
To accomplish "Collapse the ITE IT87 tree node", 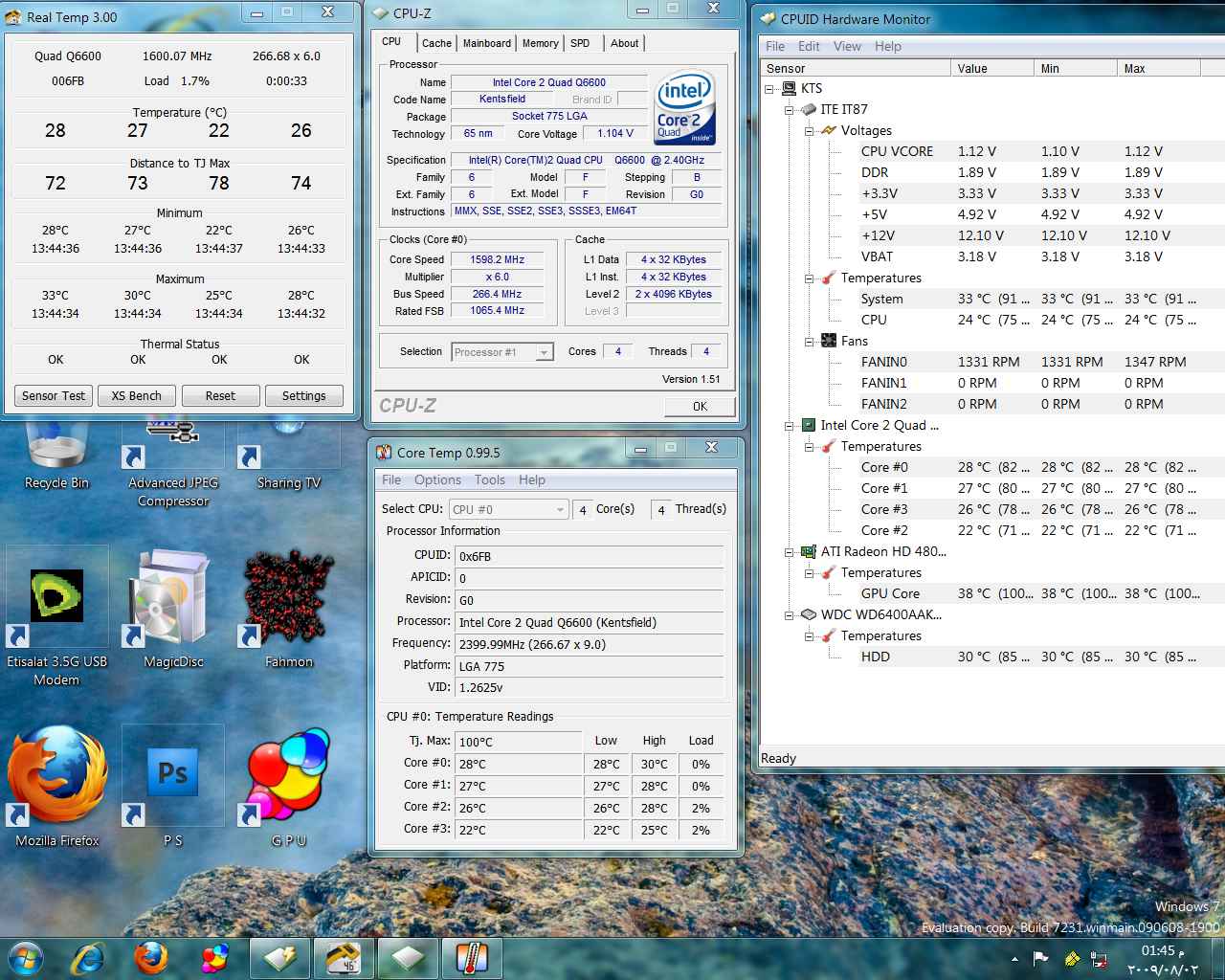I will click(790, 110).
